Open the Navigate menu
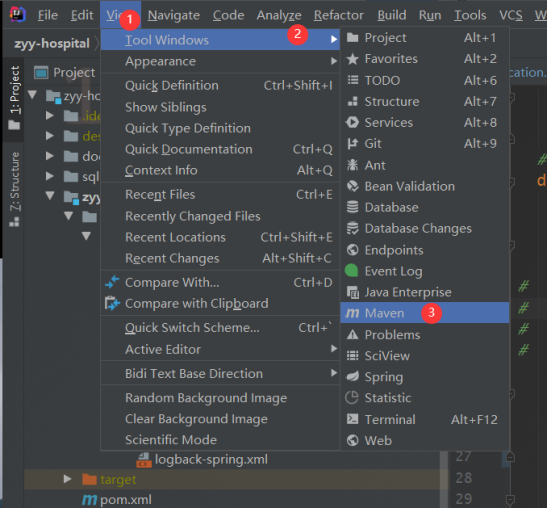The height and width of the screenshot is (508, 547). point(173,15)
